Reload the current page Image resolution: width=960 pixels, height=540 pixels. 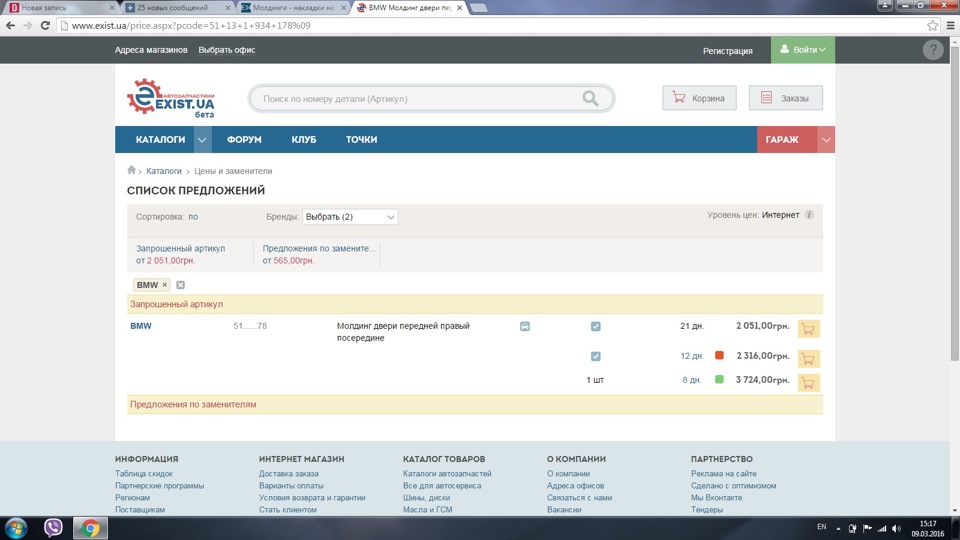[x=45, y=25]
